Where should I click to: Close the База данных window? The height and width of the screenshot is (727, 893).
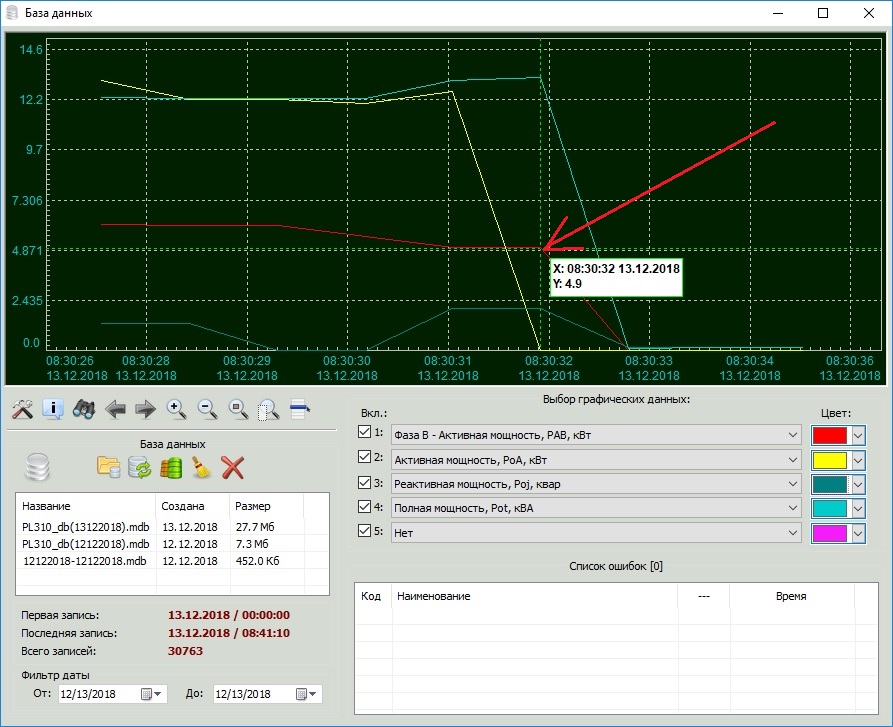[x=869, y=13]
